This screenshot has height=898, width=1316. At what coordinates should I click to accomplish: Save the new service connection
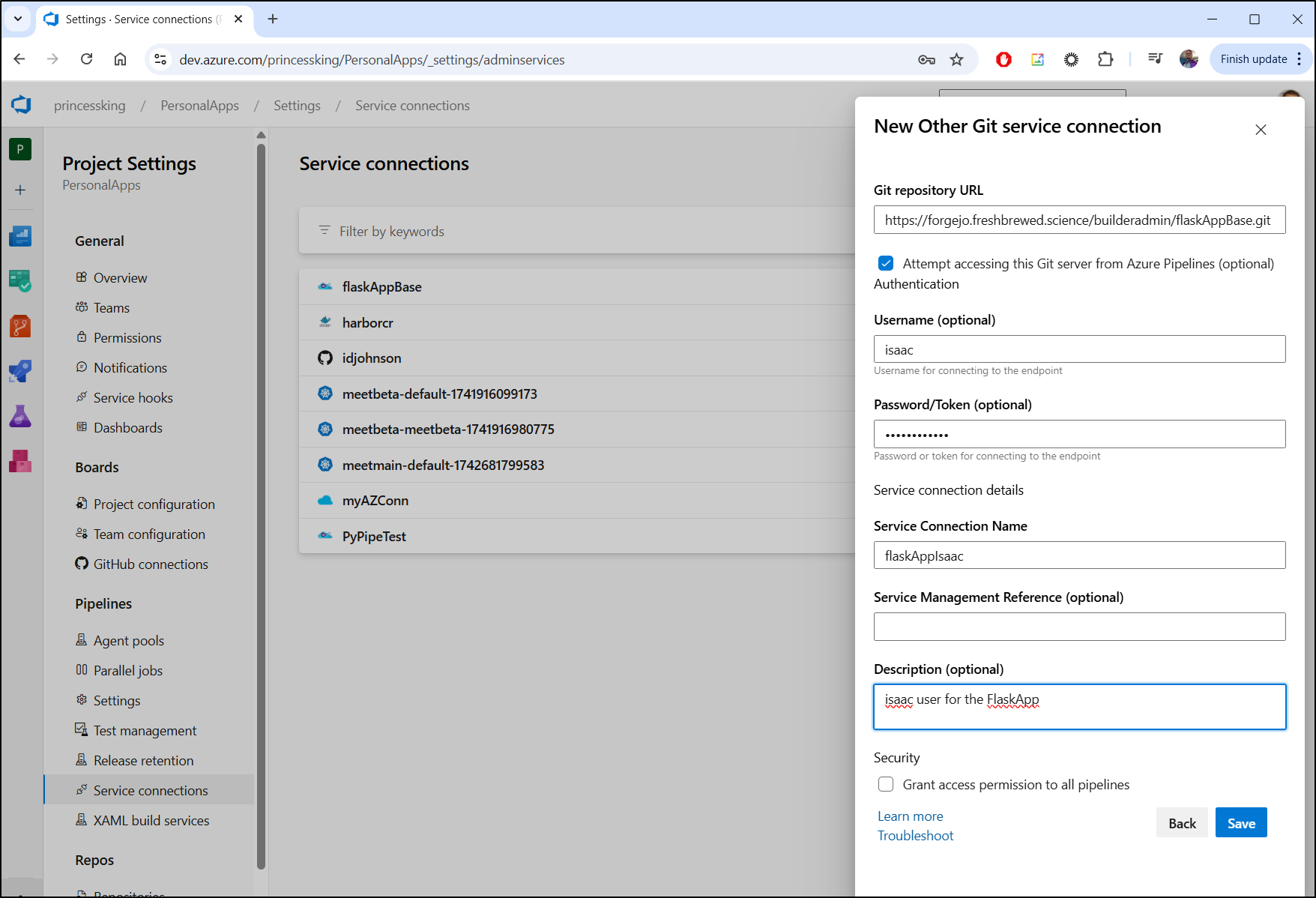(1241, 822)
